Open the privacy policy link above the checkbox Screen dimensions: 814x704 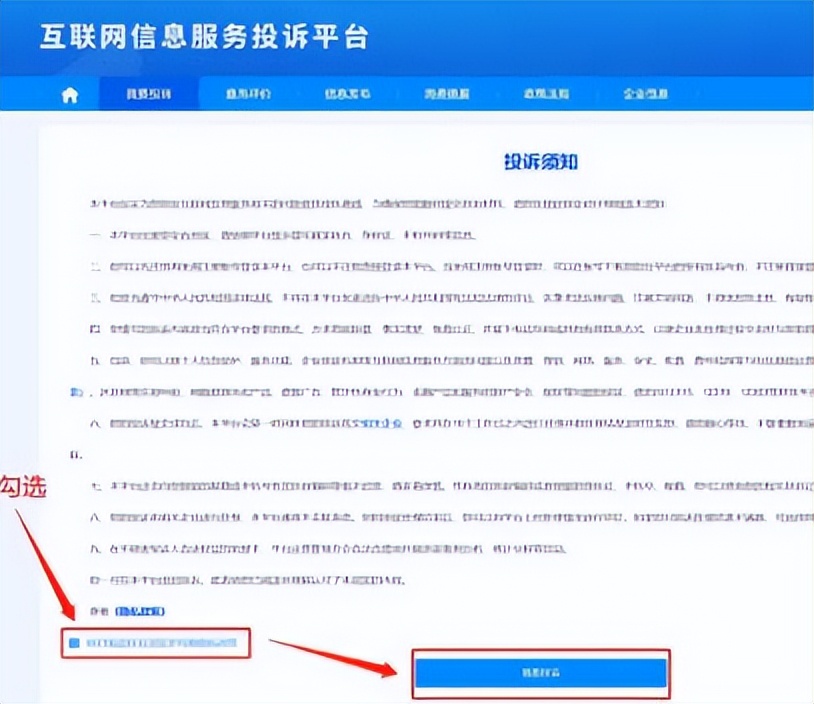click(x=142, y=611)
